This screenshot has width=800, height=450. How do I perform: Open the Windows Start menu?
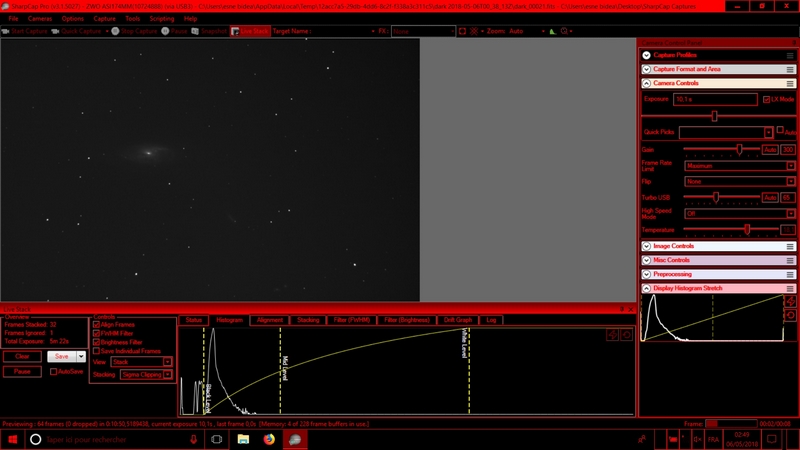click(x=13, y=439)
